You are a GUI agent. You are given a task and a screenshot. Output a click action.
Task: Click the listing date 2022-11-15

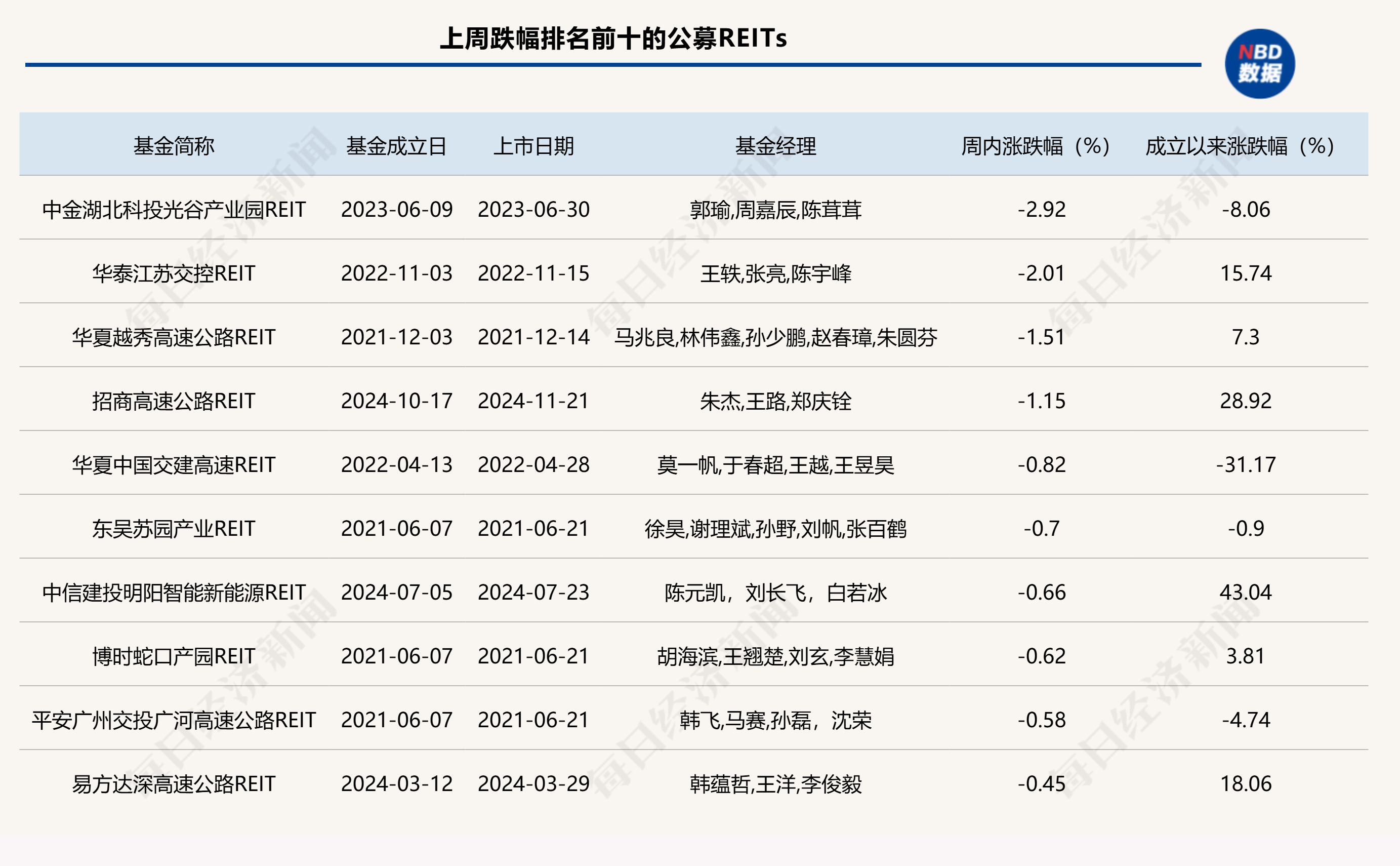(x=533, y=273)
